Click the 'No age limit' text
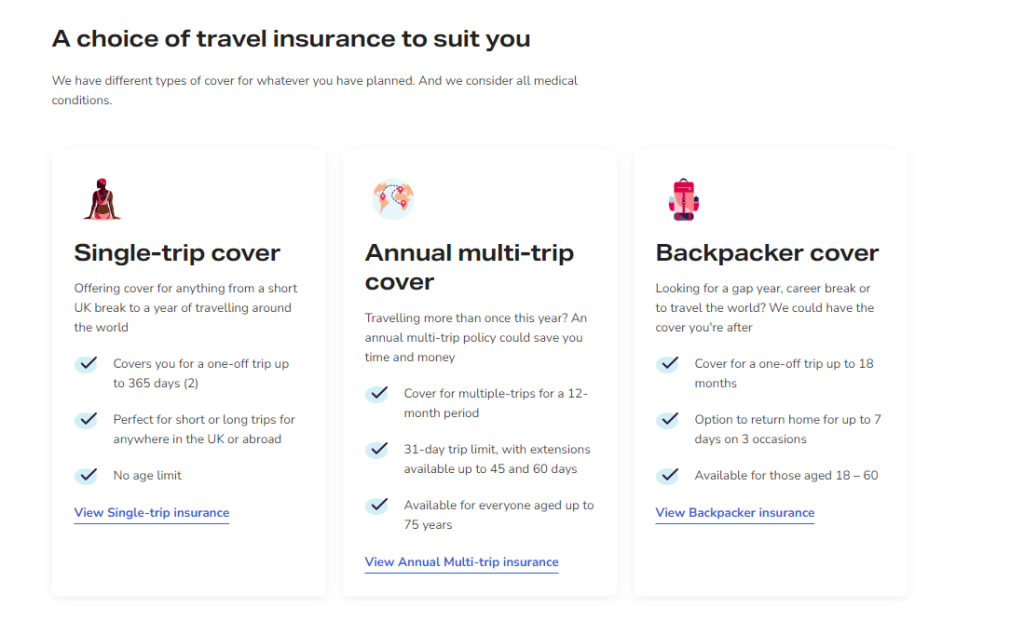The width and height of the screenshot is (1024, 635). pos(148,476)
